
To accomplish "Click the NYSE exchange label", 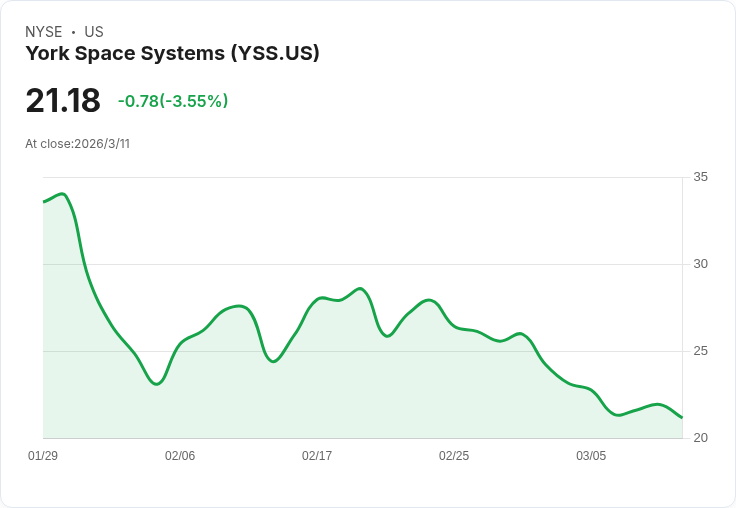I will 44,32.
